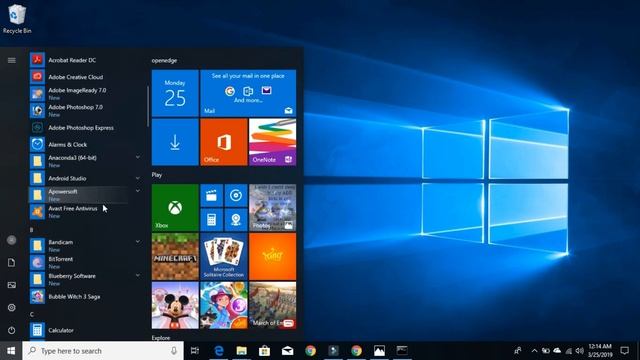The width and height of the screenshot is (640, 360).
Task: Click the Power button in Start sidebar
Action: click(x=11, y=330)
